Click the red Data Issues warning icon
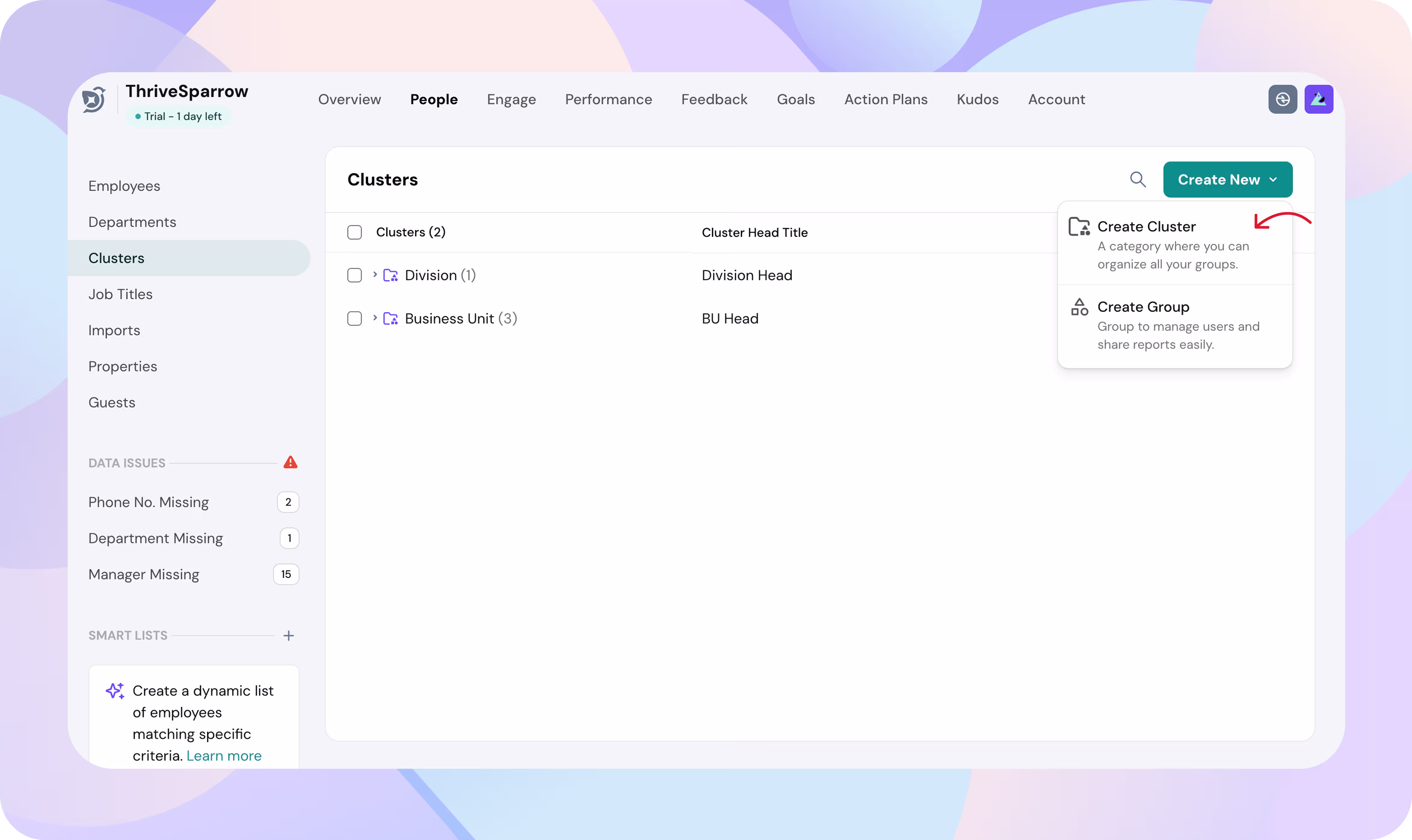Screen dimensions: 1412x840 click(290, 463)
